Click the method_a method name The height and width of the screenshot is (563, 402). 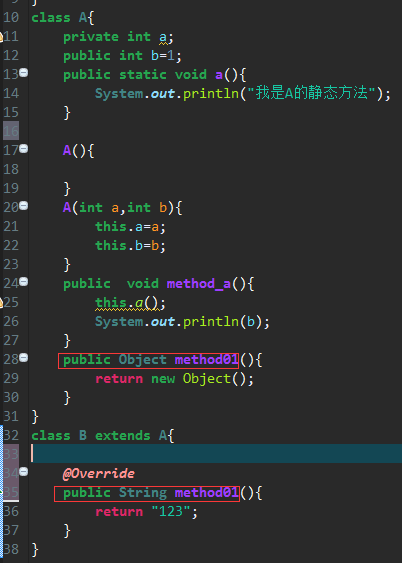(x=198, y=284)
